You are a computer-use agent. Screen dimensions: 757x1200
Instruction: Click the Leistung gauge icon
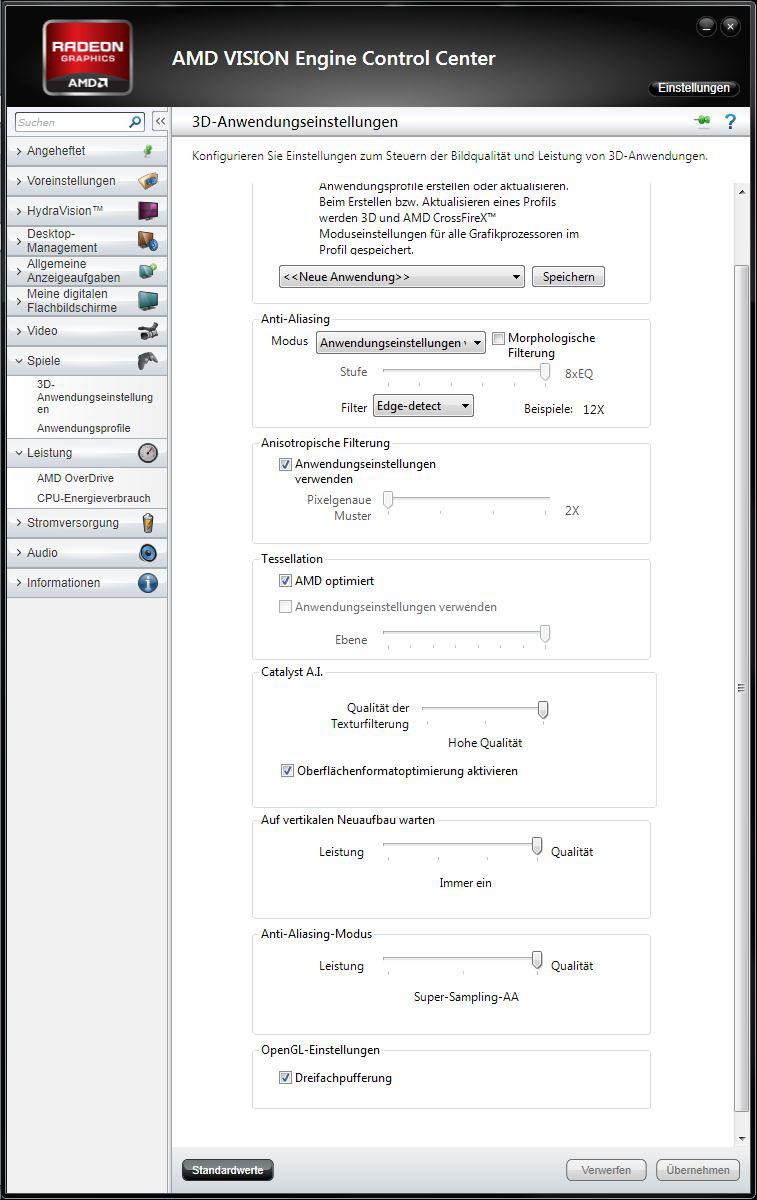pos(148,453)
